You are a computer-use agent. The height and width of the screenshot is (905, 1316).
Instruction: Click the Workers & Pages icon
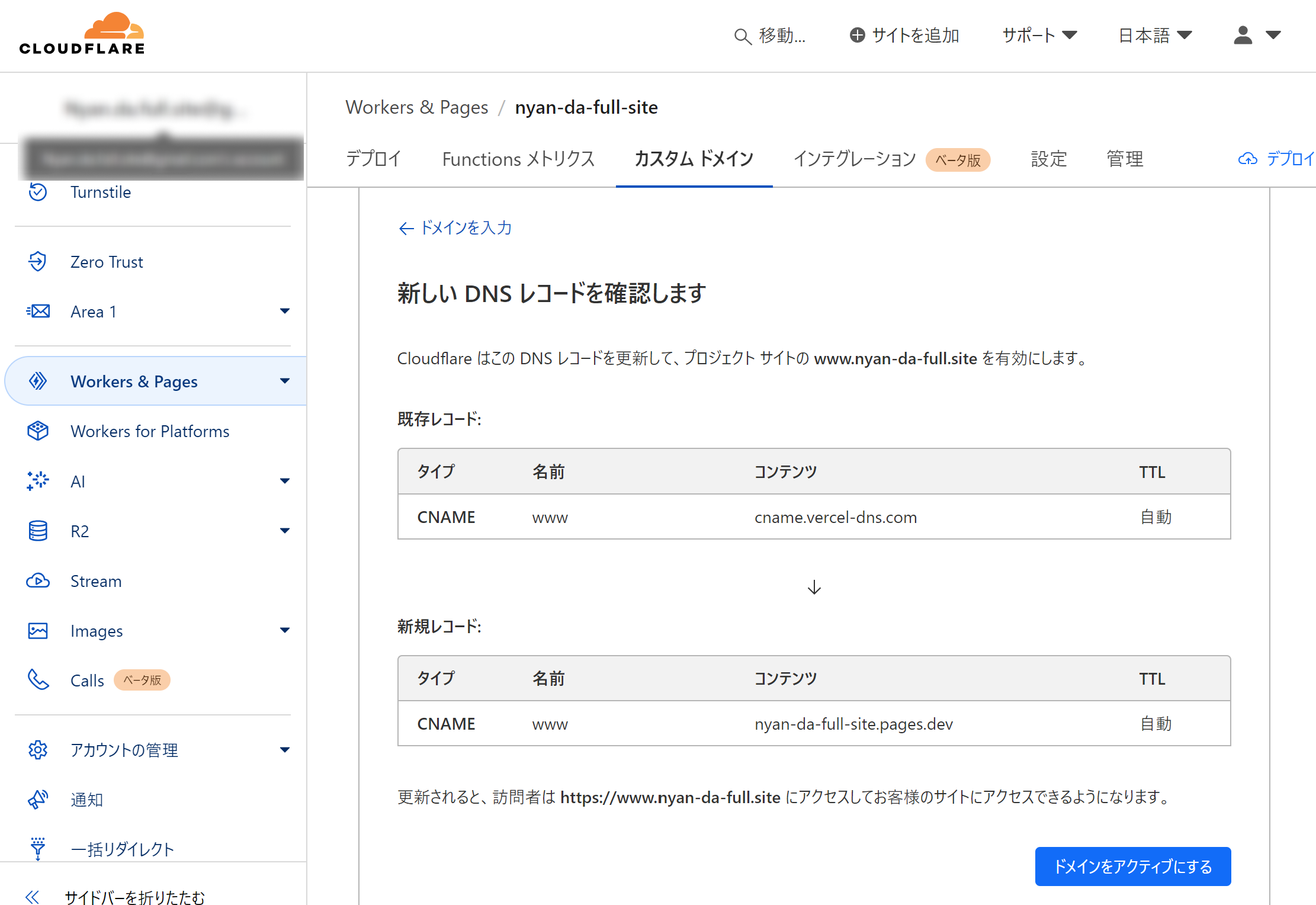[x=37, y=381]
